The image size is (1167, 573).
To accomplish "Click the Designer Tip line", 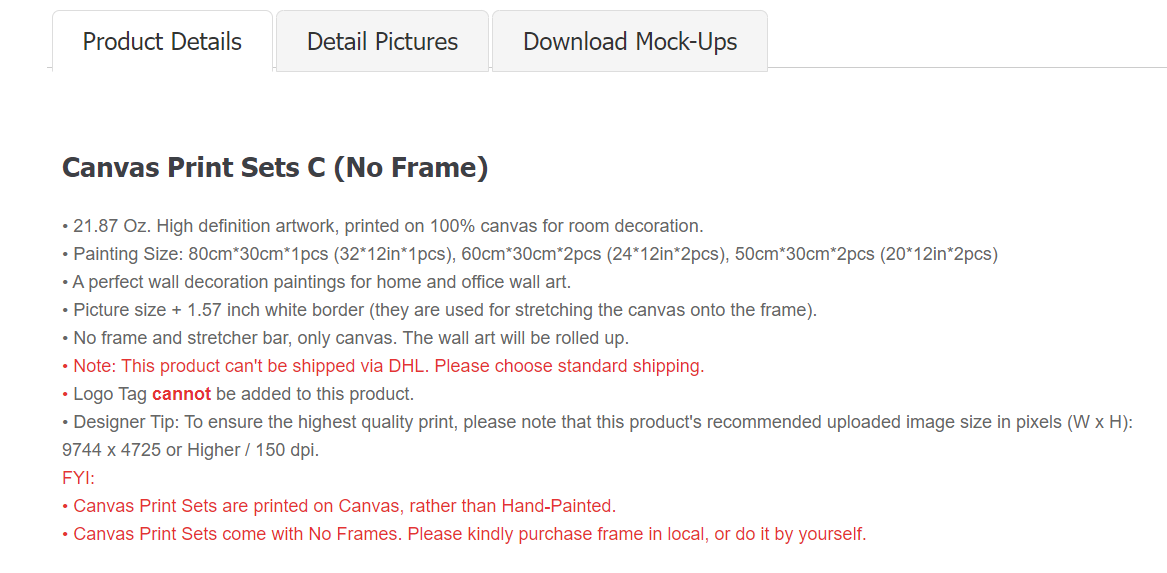I will [x=597, y=422].
